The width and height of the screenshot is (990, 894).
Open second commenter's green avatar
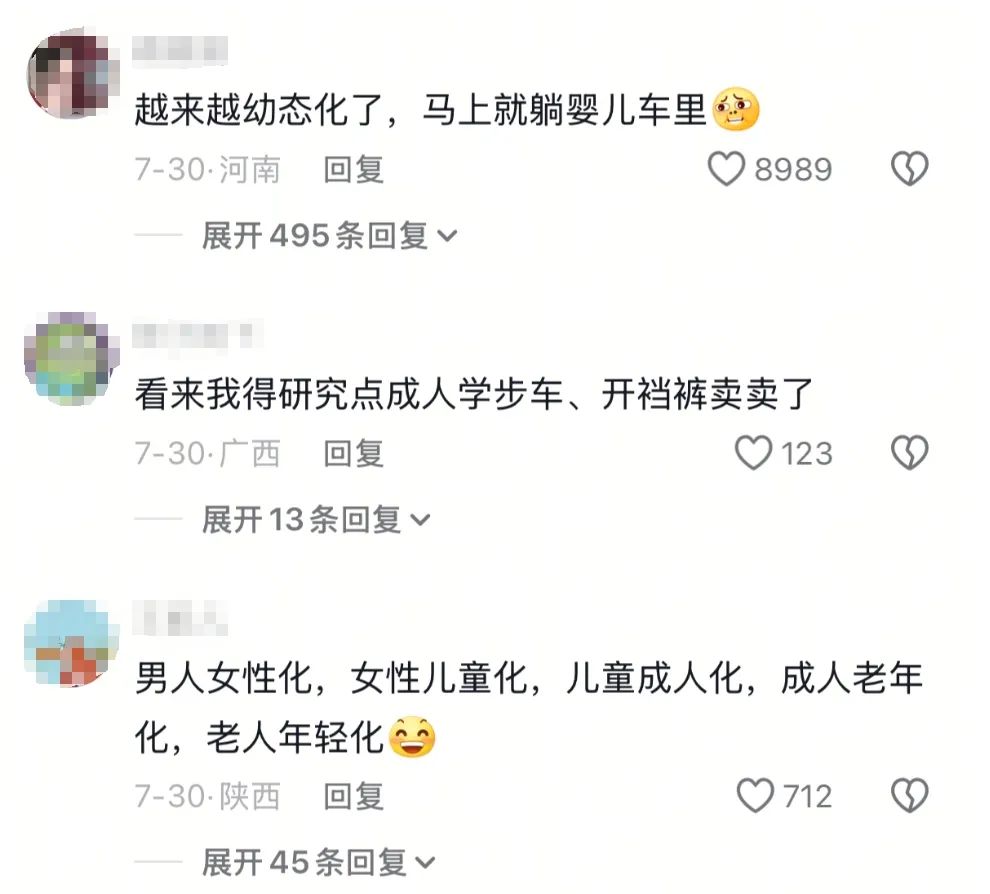pos(72,358)
